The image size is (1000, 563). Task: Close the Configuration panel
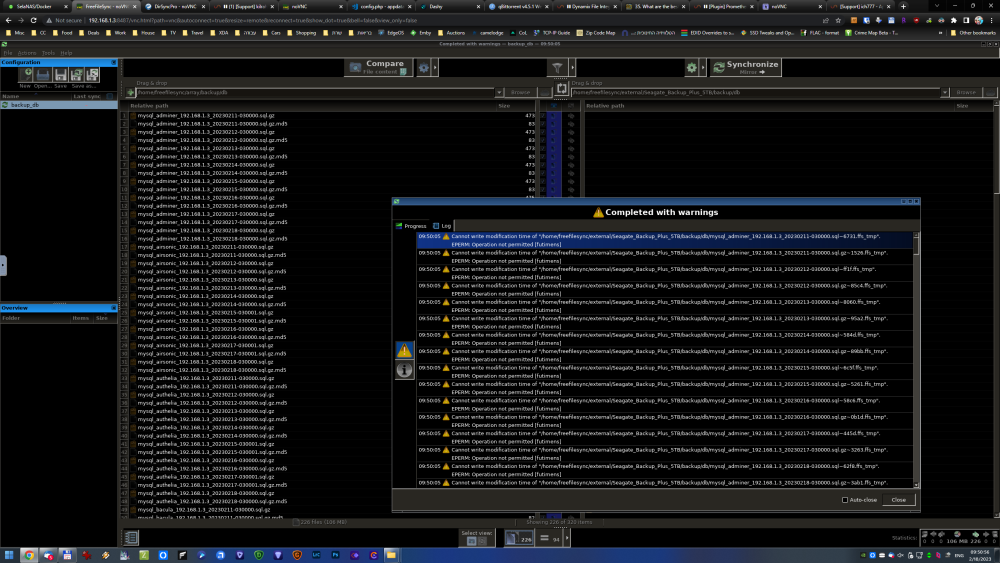pos(114,62)
